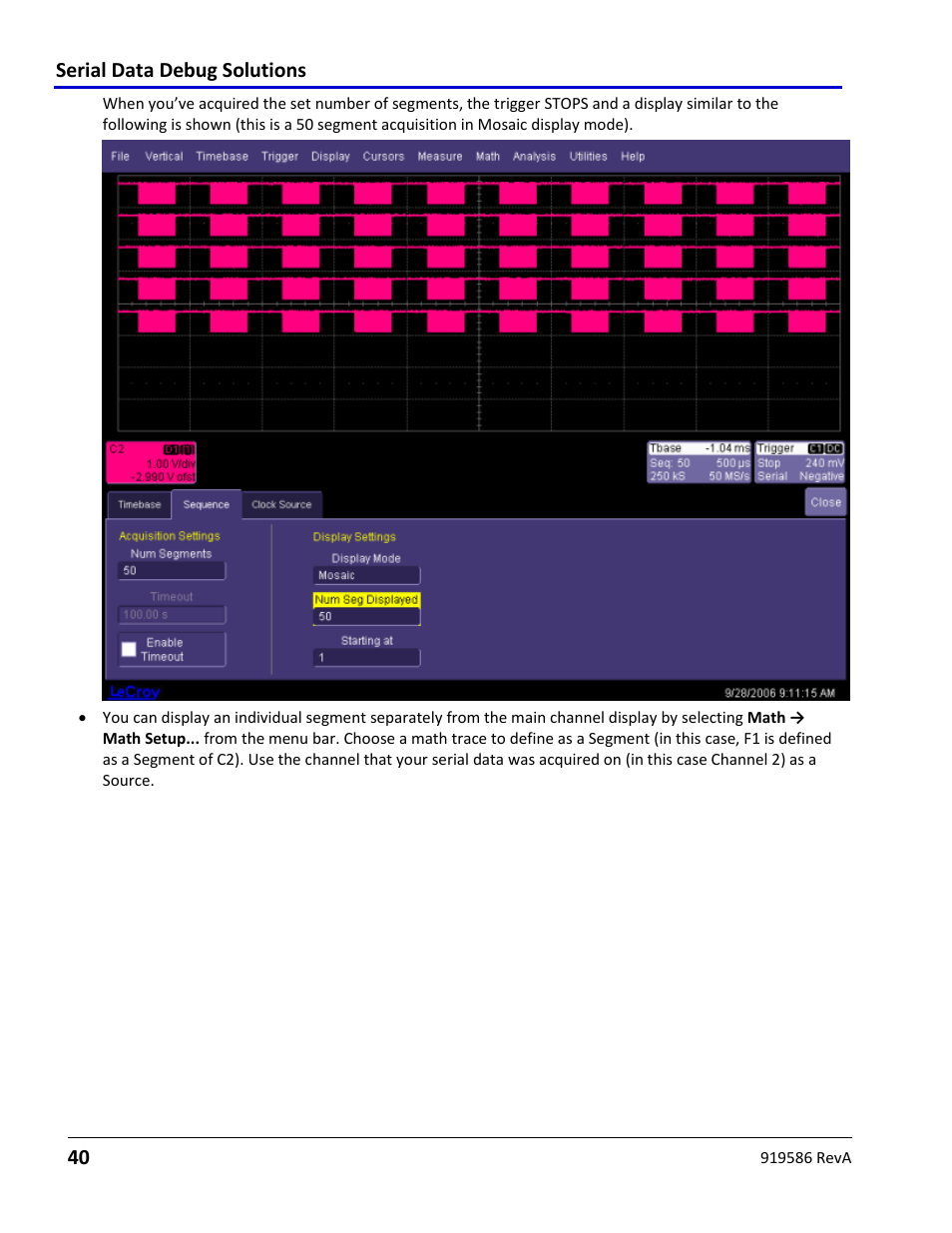The height and width of the screenshot is (1233, 952).
Task: Open the Help menu
Action: coord(633,157)
